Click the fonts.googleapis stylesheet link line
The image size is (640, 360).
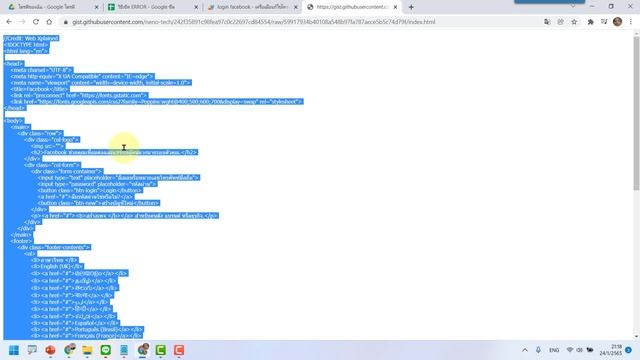coord(157,102)
